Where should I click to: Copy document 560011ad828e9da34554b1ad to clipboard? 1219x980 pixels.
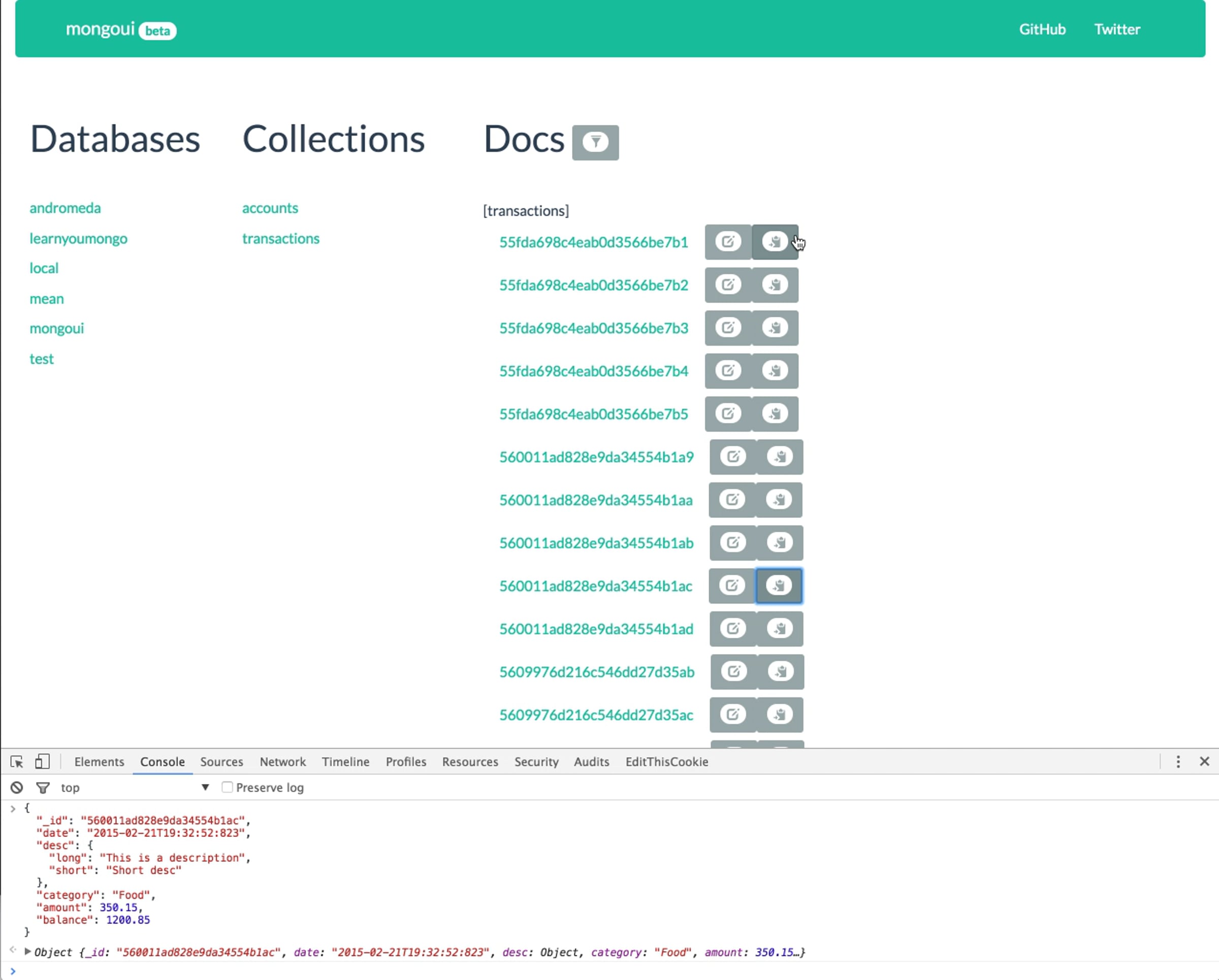pos(780,629)
